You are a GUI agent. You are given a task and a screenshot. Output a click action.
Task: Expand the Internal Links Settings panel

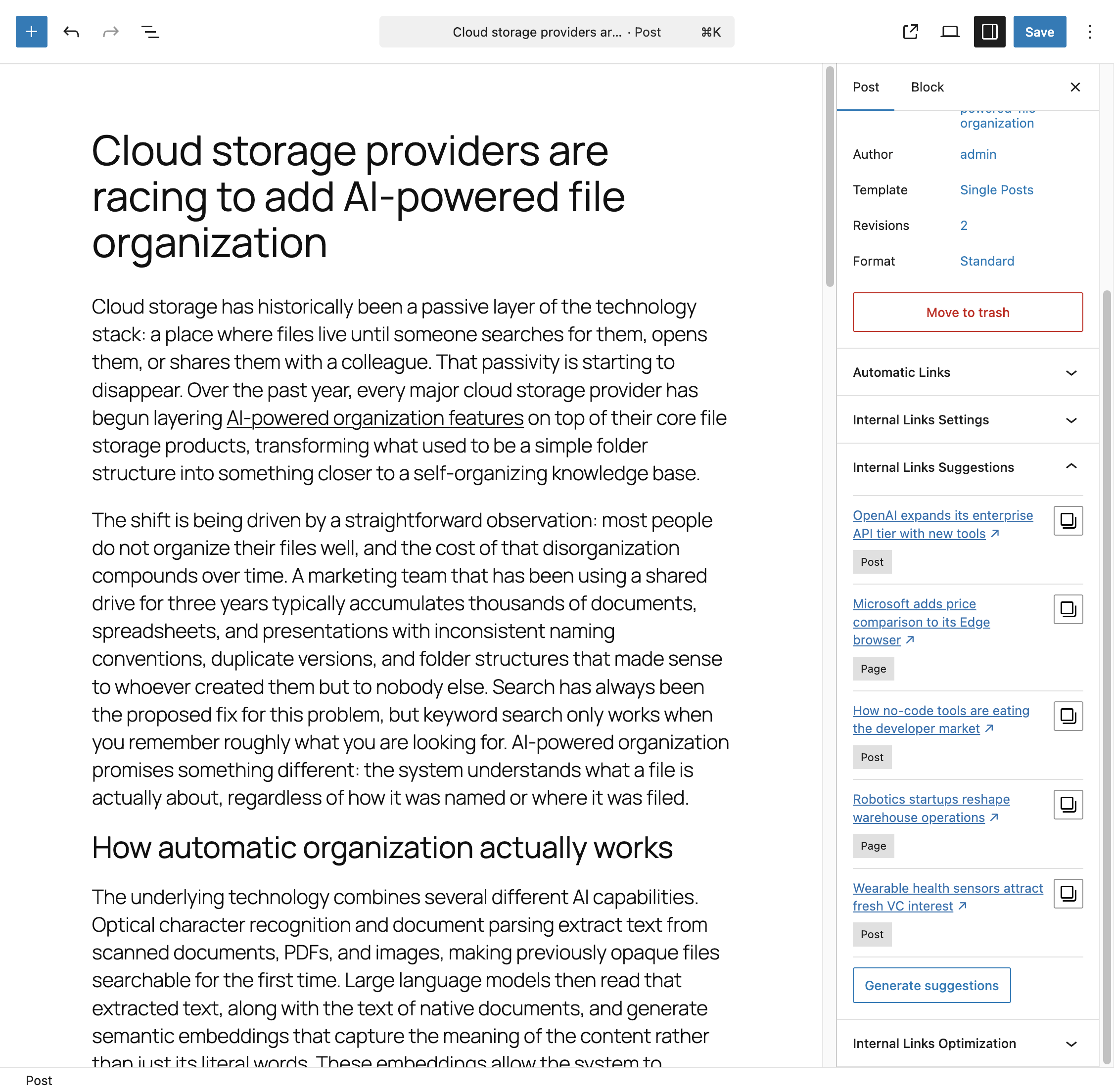(x=968, y=420)
